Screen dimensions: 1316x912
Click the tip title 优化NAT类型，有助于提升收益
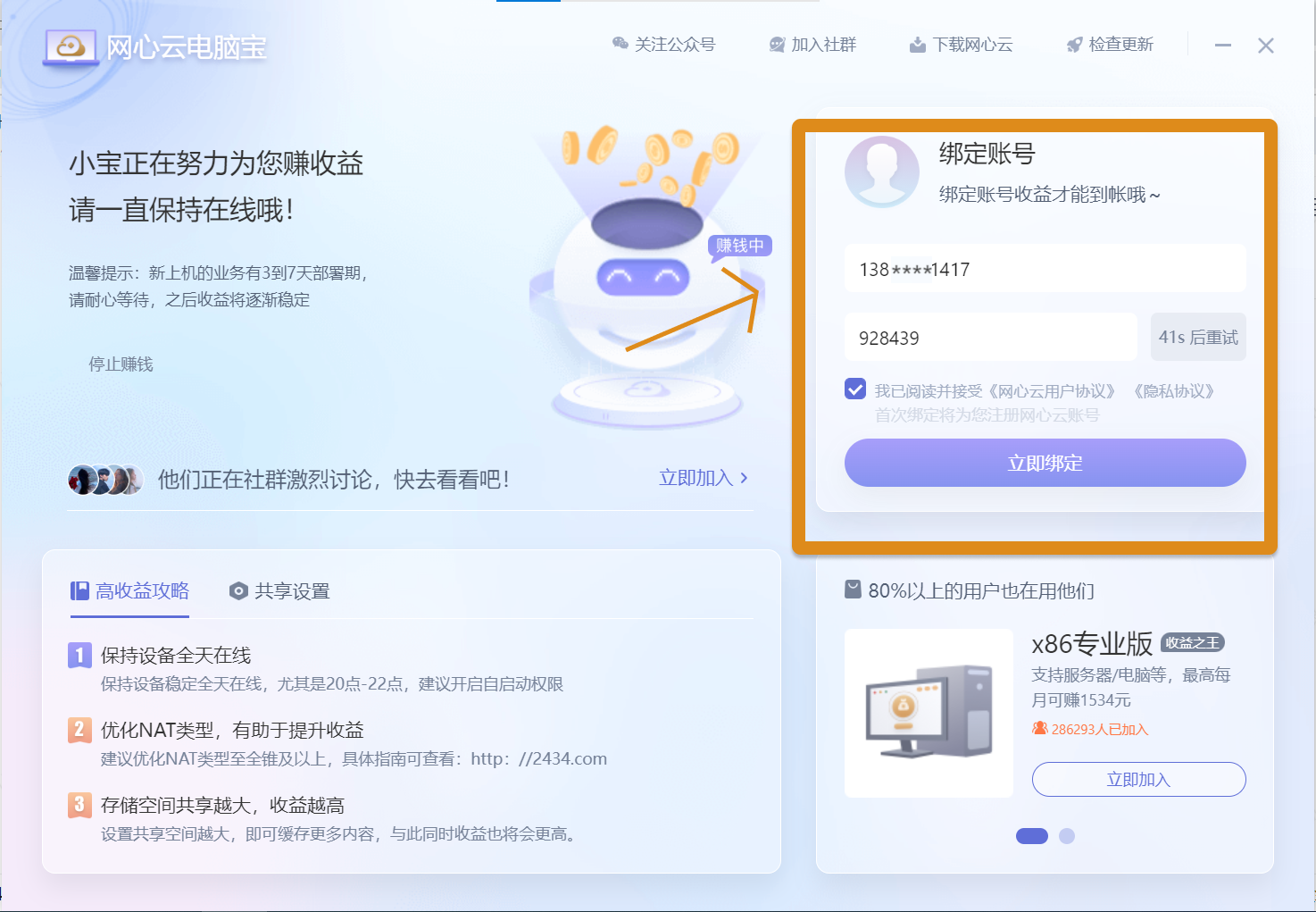(x=232, y=730)
